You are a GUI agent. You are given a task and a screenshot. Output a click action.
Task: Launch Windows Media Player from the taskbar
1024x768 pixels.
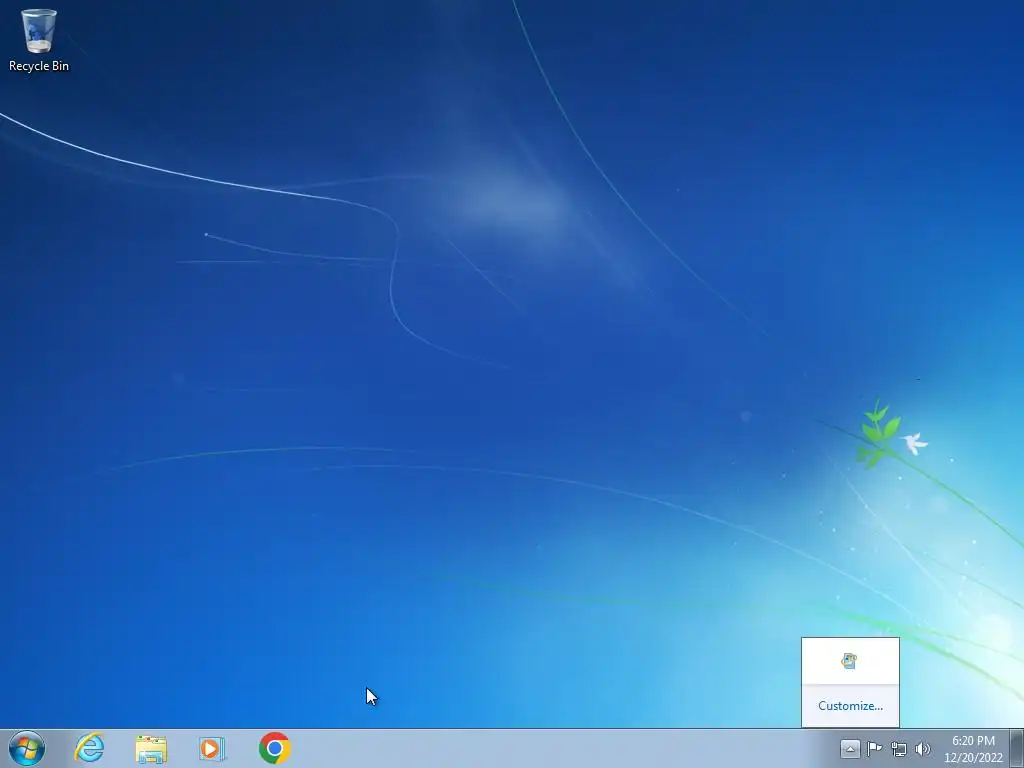tap(212, 748)
